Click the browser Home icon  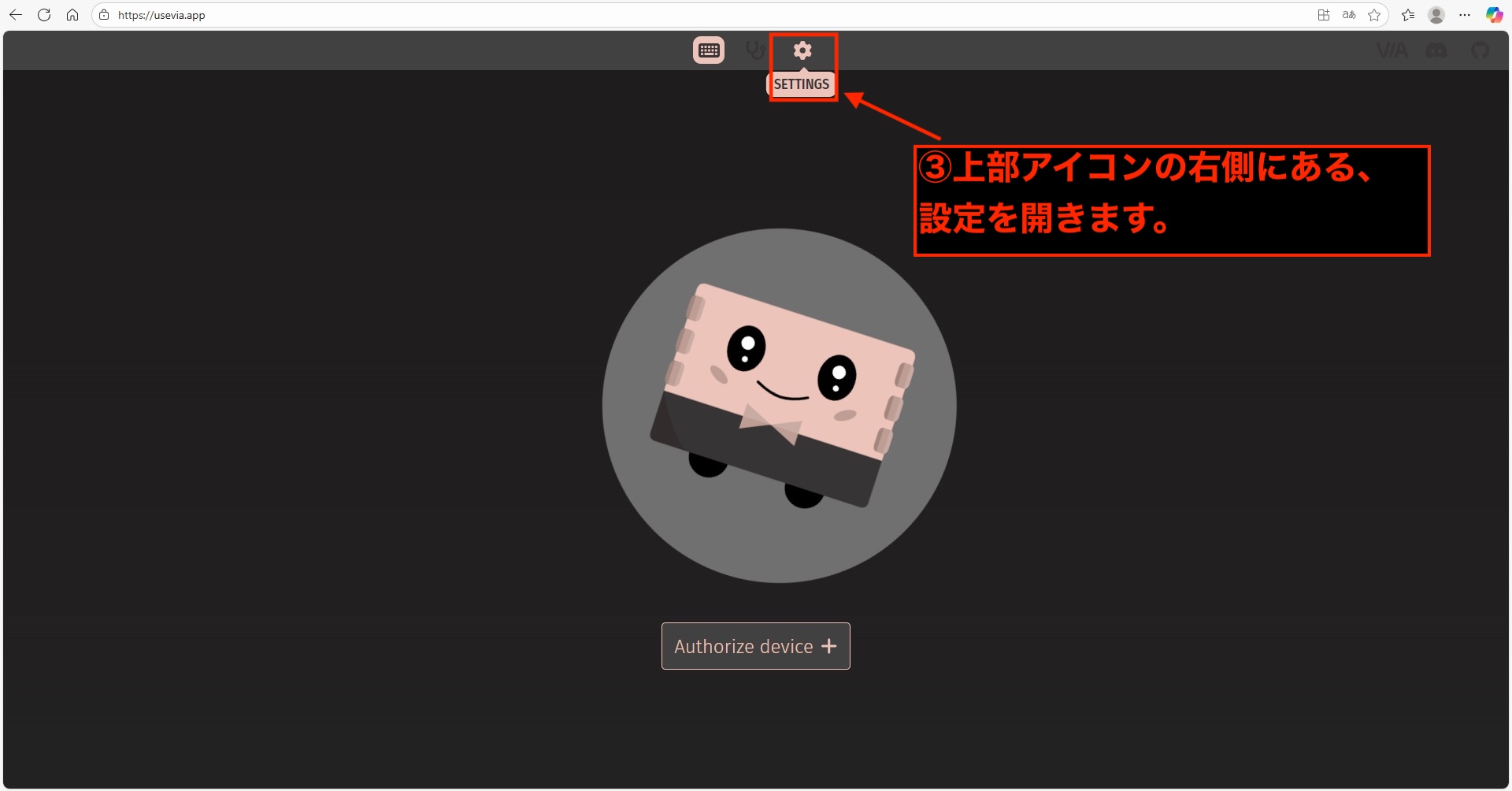(72, 15)
